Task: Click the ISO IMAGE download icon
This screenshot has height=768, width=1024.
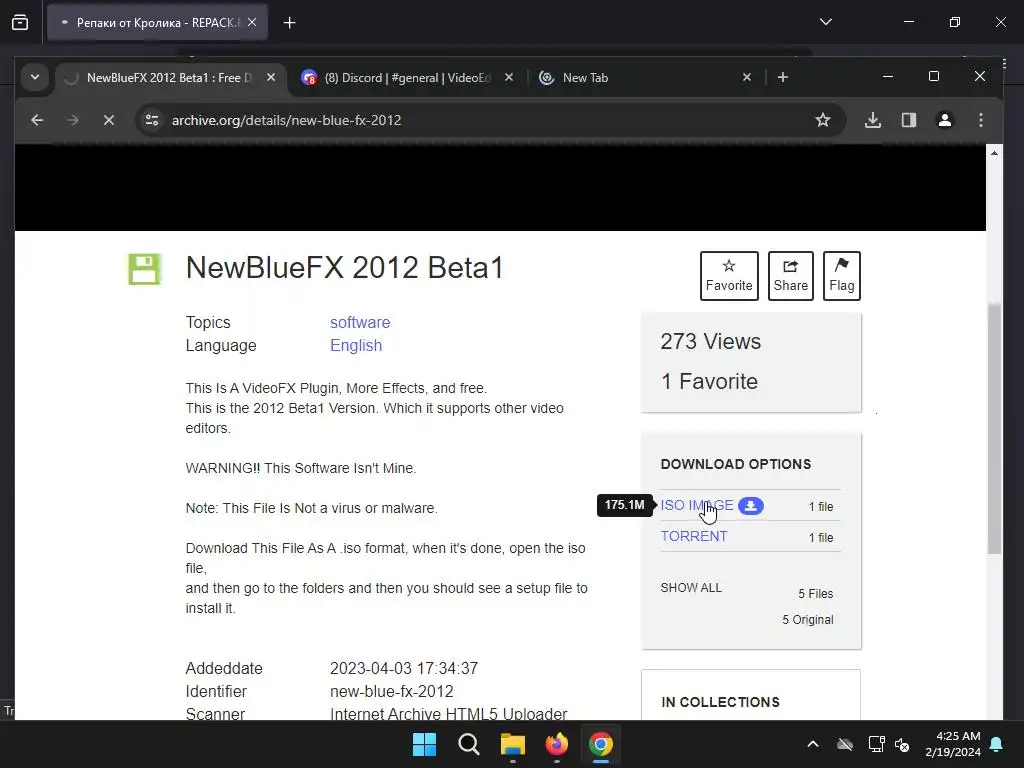Action: point(751,505)
